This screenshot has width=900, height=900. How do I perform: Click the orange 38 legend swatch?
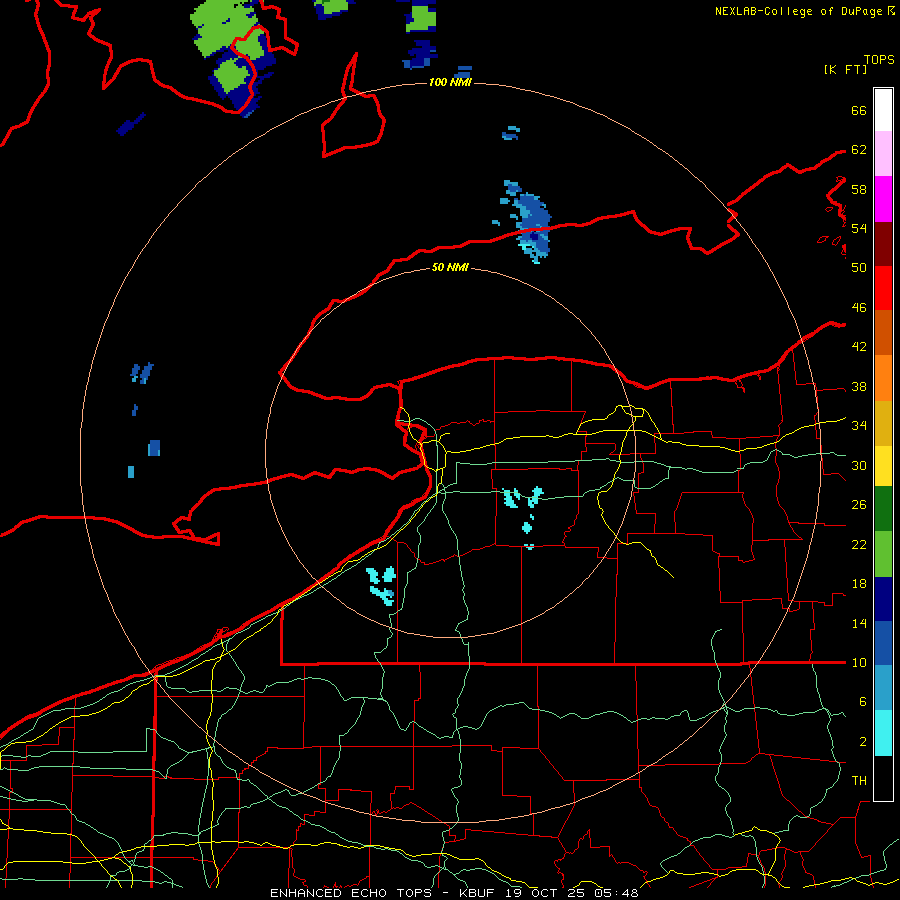click(883, 378)
